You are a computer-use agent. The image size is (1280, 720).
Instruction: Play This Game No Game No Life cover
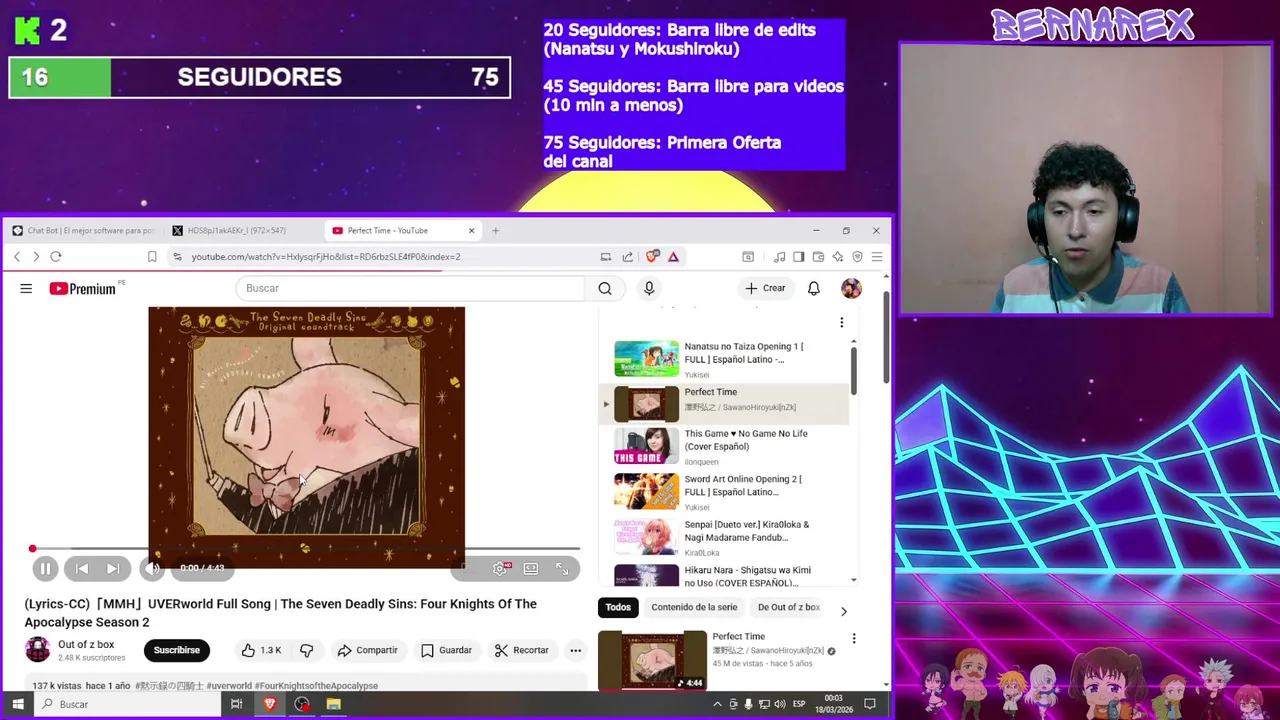tap(724, 447)
